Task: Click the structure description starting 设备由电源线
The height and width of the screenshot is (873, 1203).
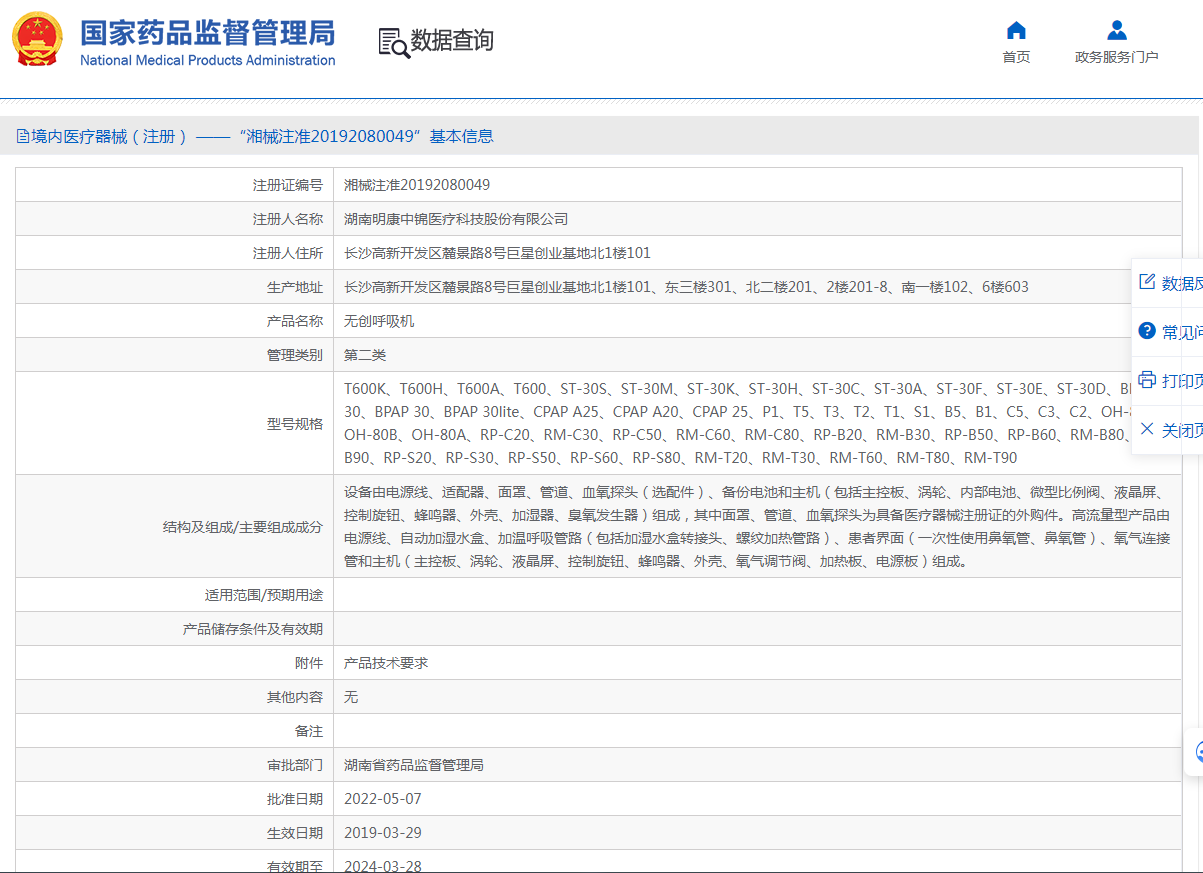Action: click(757, 526)
